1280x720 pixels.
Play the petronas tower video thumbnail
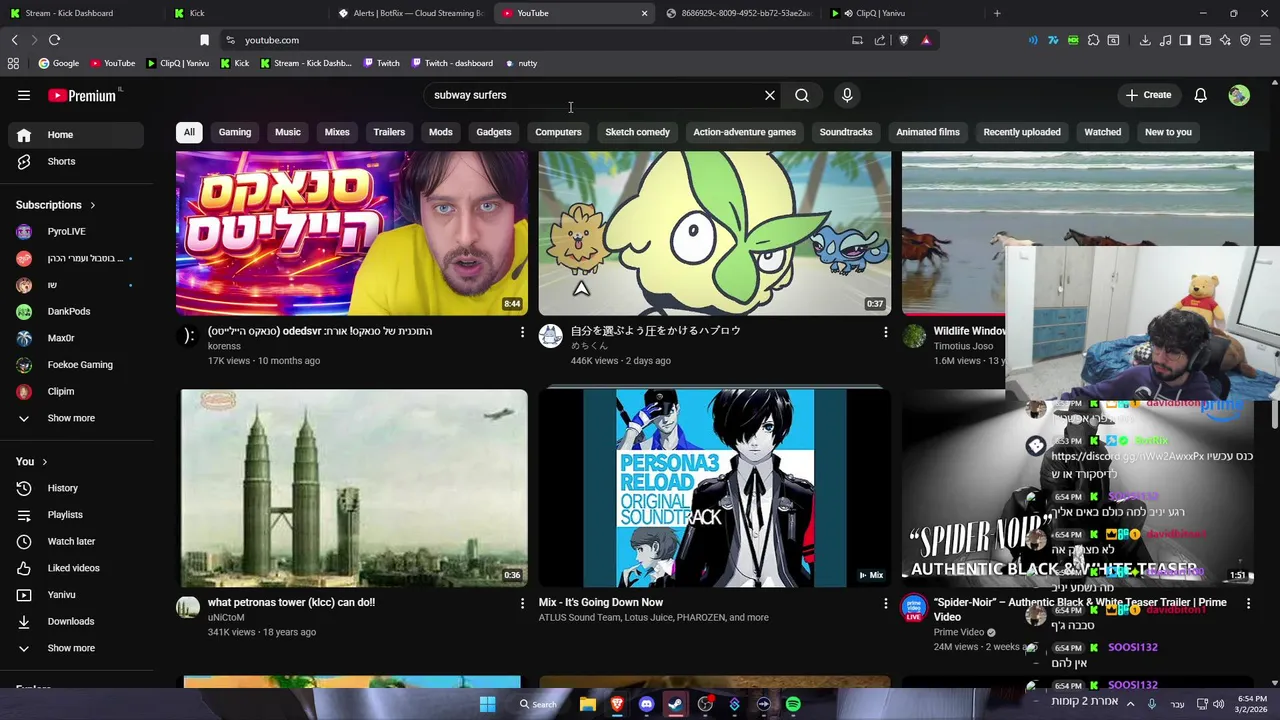[354, 488]
